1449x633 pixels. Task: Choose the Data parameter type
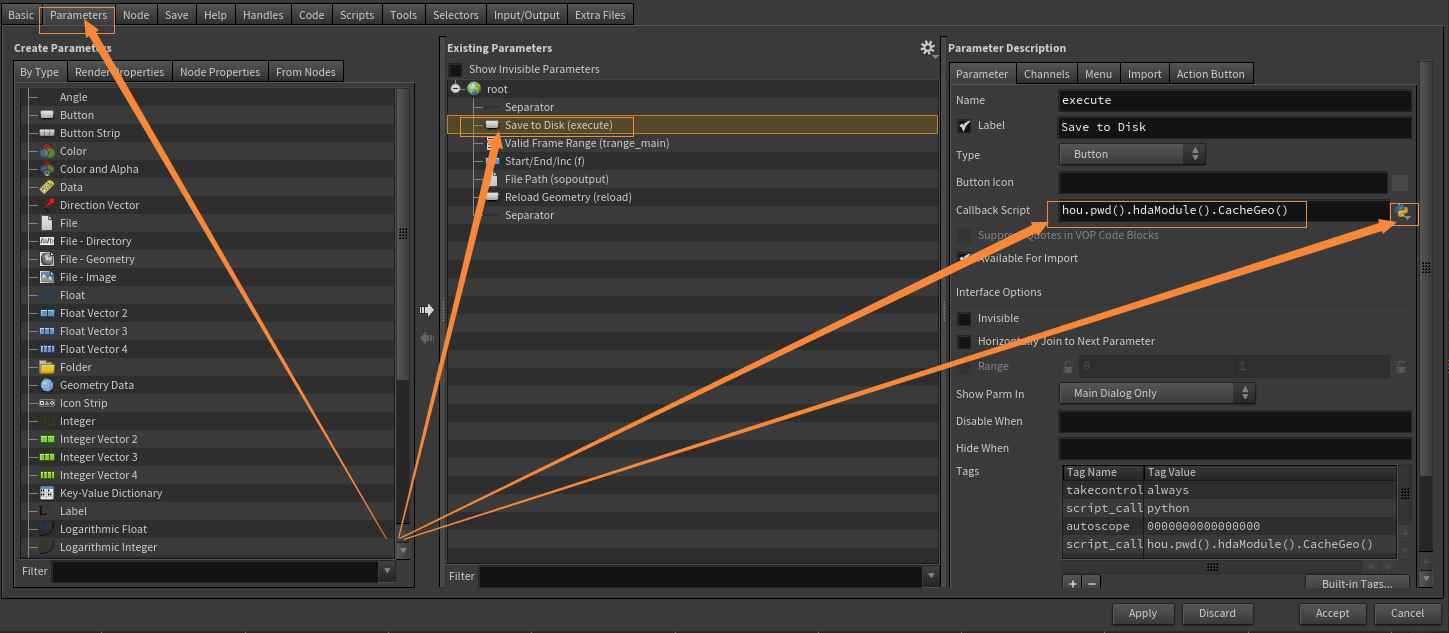pos(71,187)
